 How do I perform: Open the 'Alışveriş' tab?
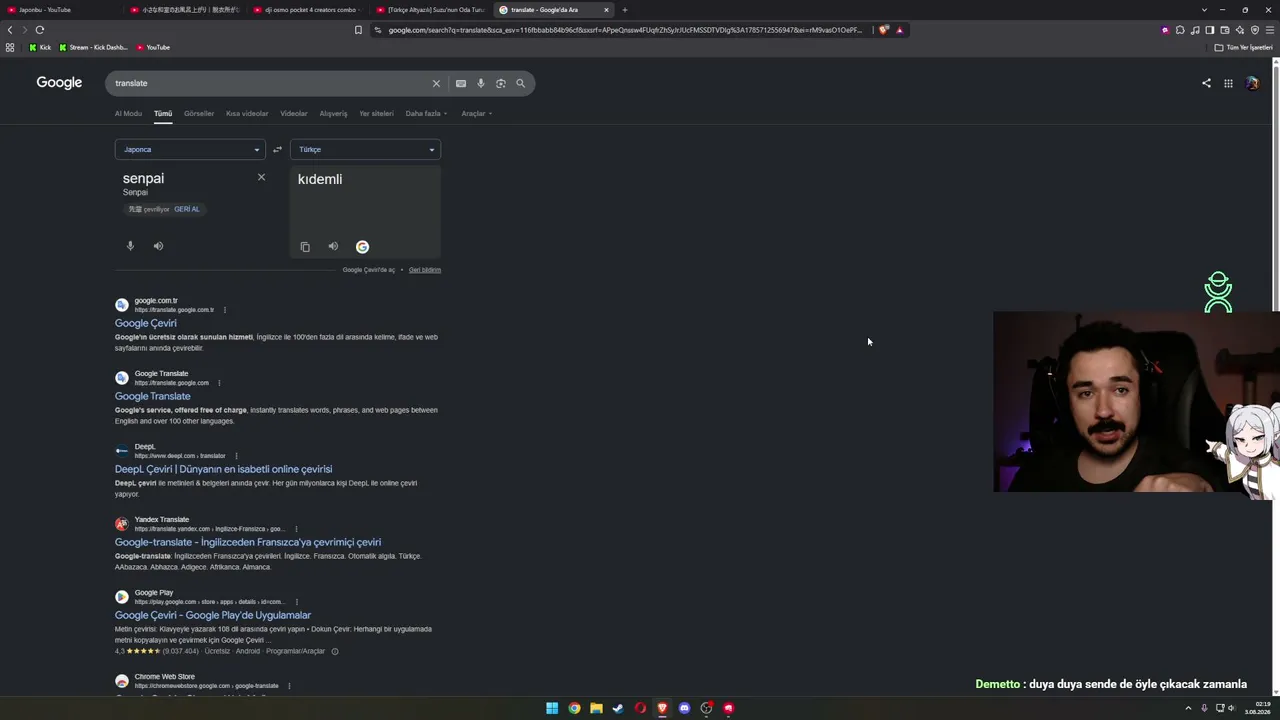333,113
